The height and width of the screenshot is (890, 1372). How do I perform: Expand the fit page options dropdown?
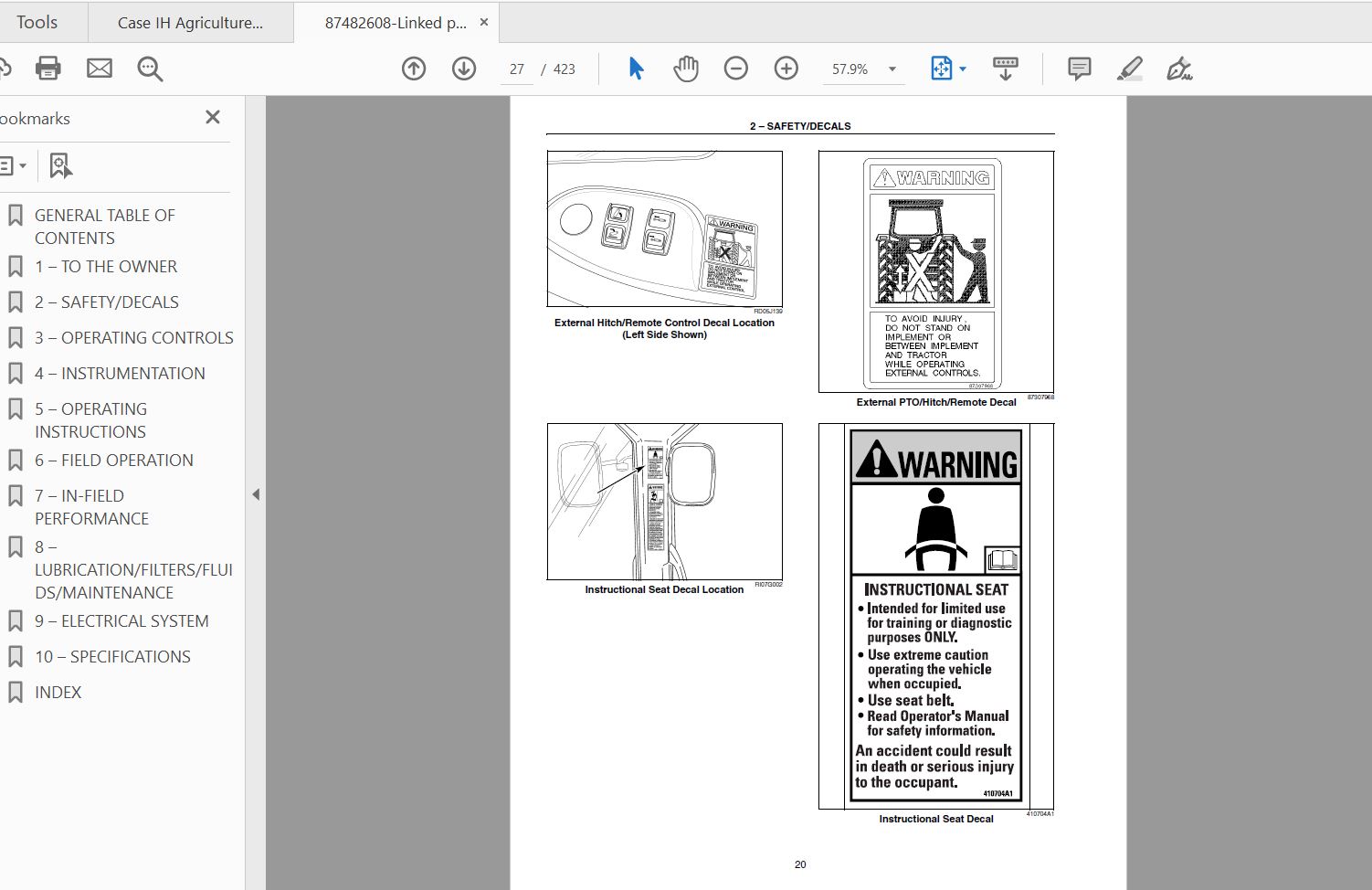[963, 69]
